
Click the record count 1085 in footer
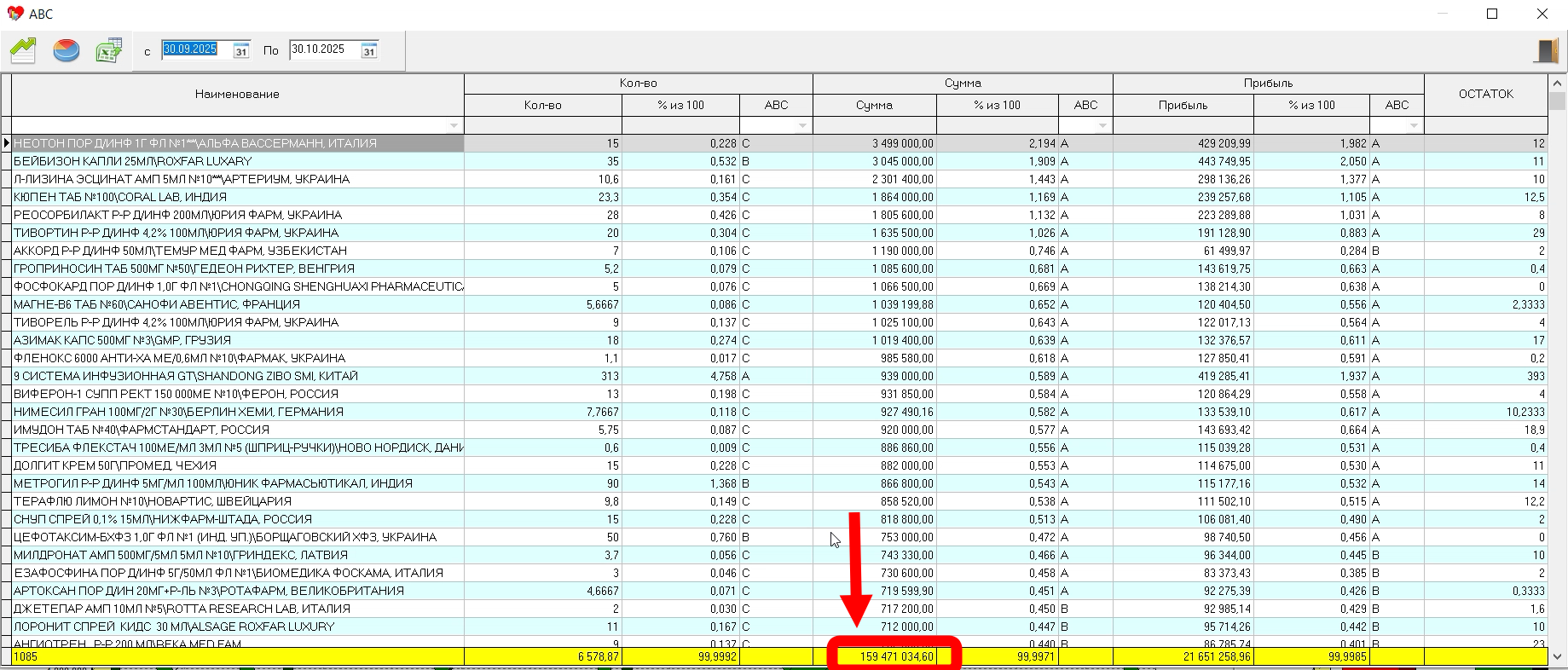tap(26, 657)
